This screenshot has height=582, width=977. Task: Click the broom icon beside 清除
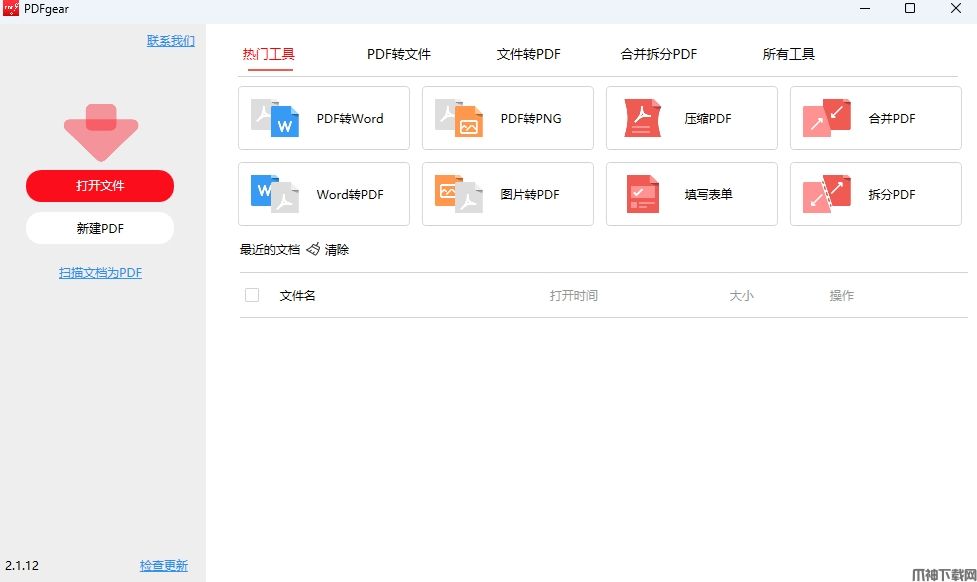[x=313, y=250]
